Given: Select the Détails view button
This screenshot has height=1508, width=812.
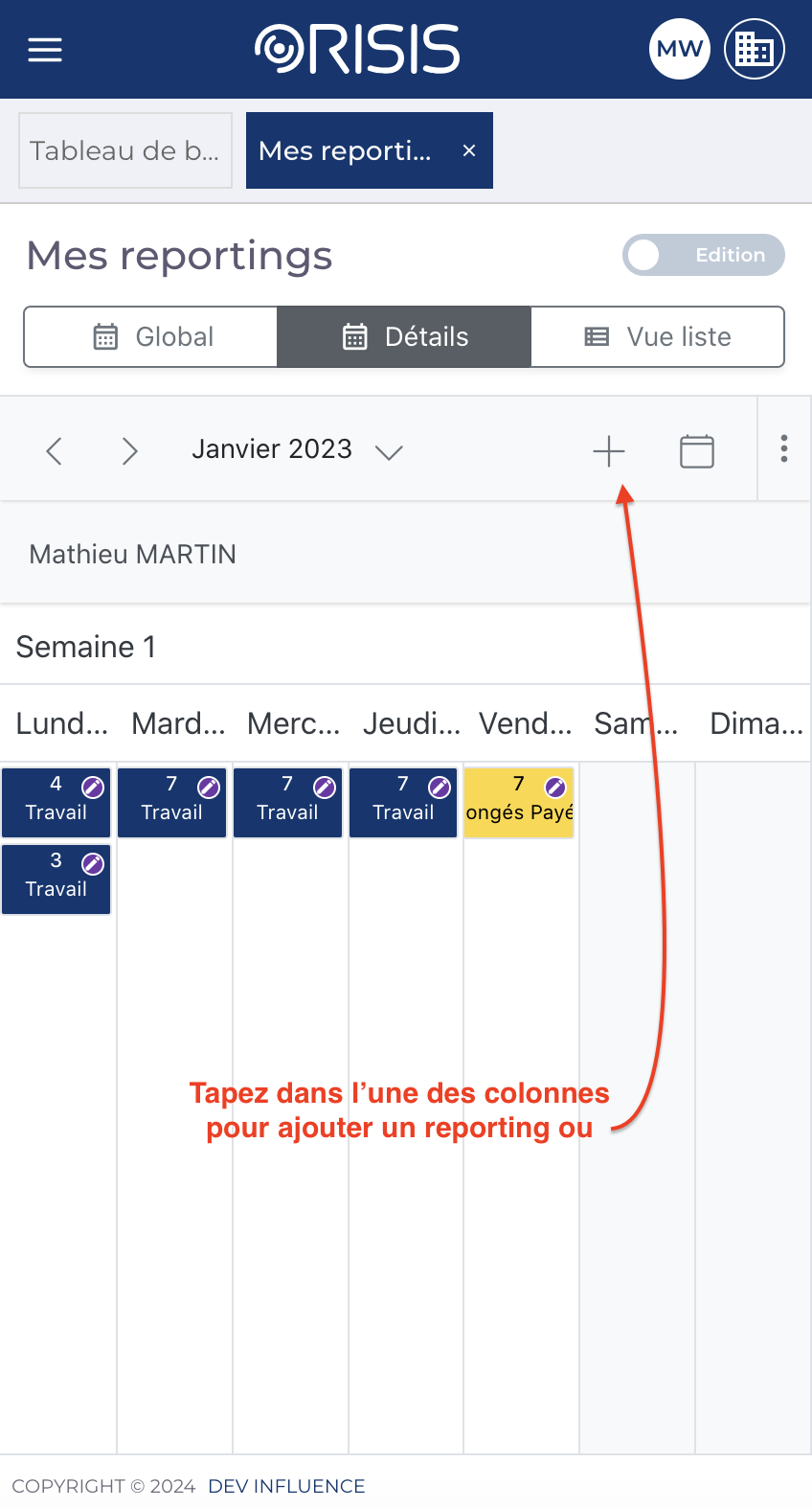Looking at the screenshot, I should [x=404, y=337].
